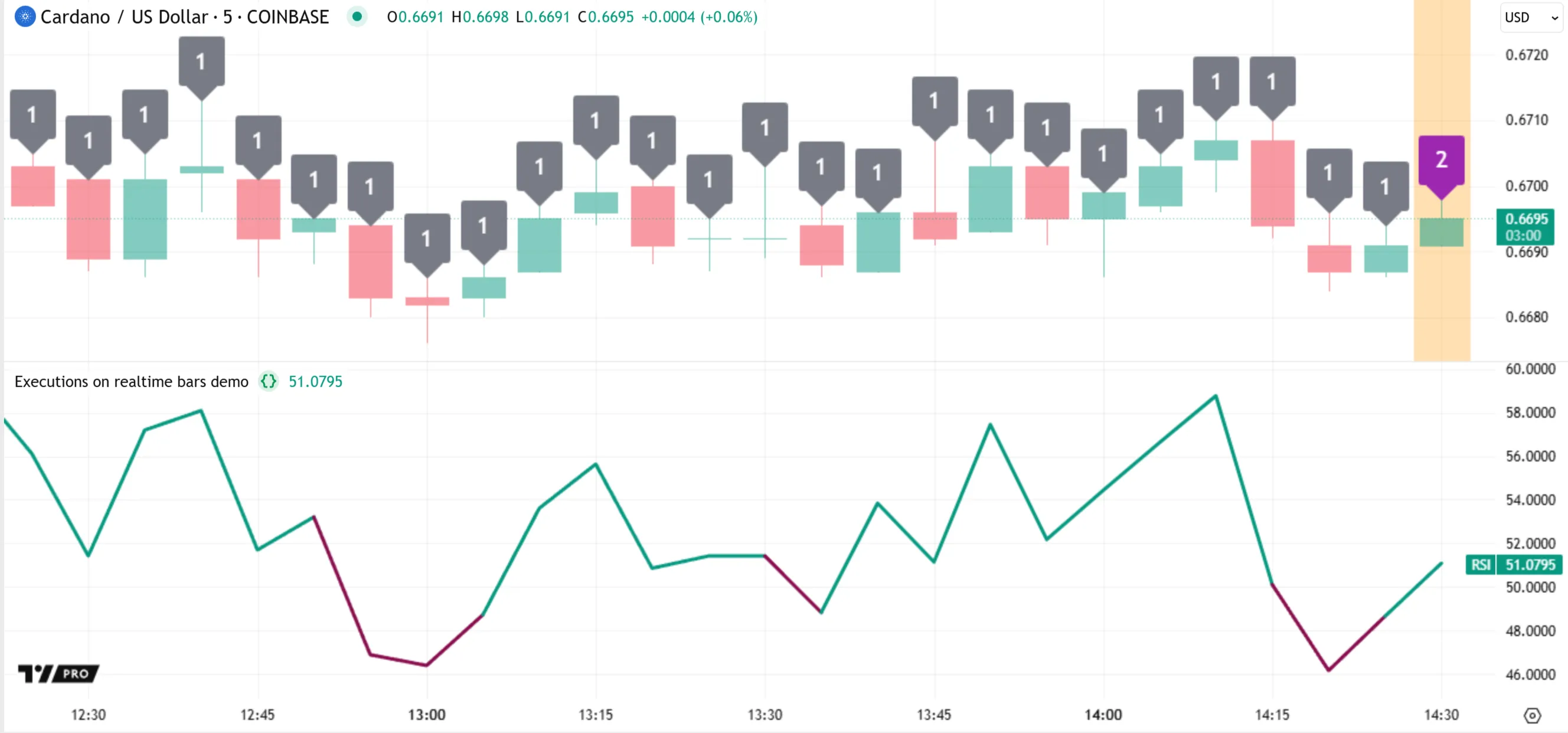Screen dimensions: 1568x733
Task: Select the purple label marked 2
Action: pyautogui.click(x=1441, y=161)
